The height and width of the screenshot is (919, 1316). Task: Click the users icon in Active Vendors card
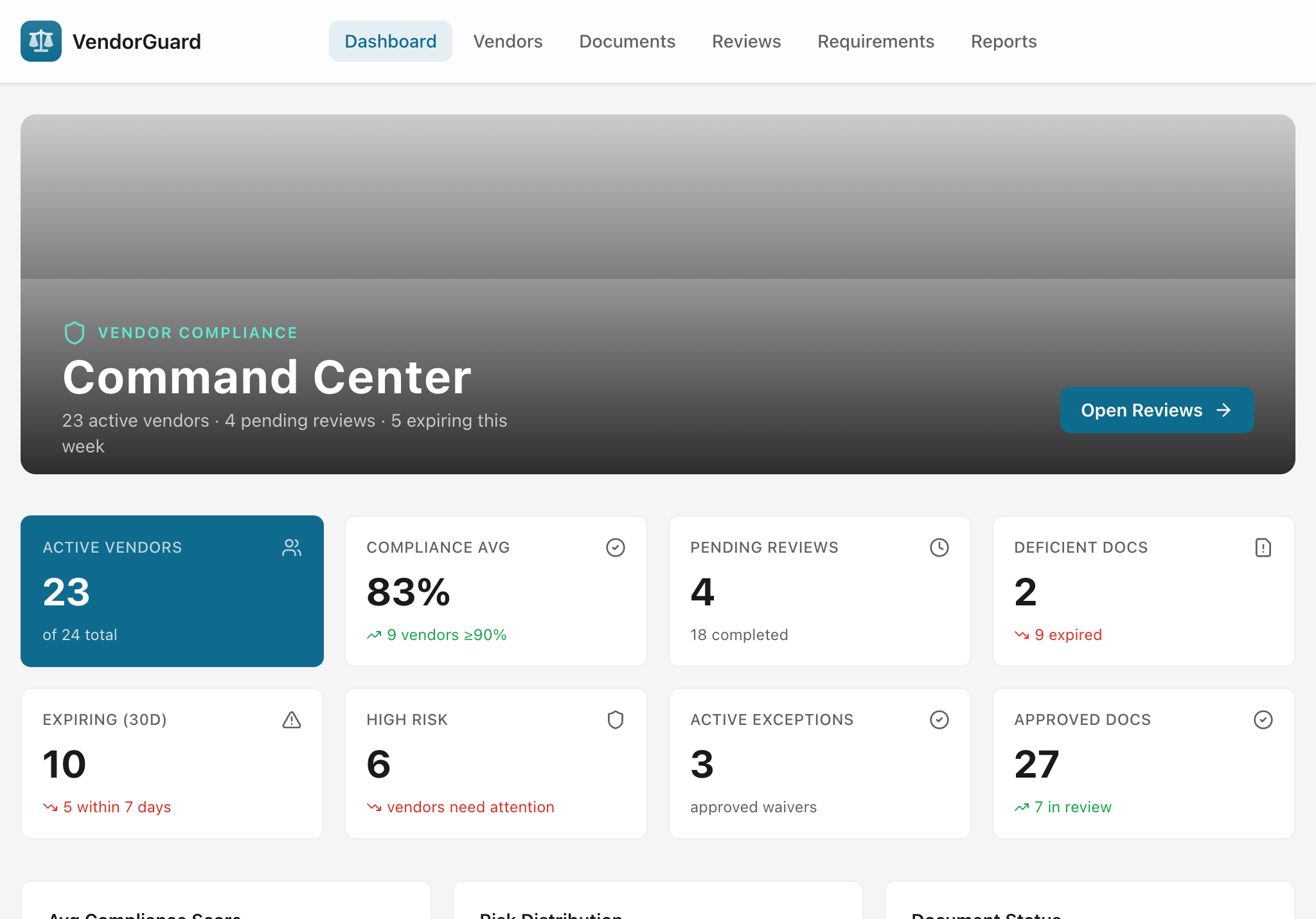(292, 548)
